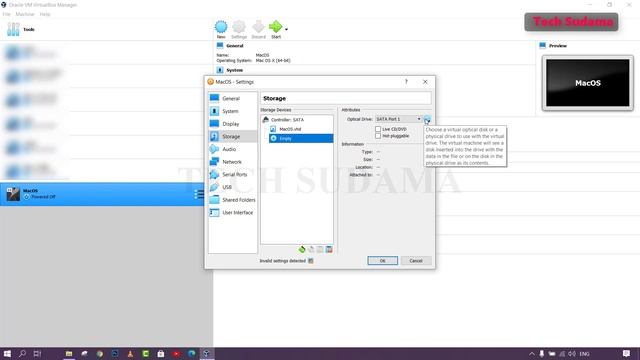Viewport: 640px width, 360px height.
Task: Enable the Hot-pluggable checkbox
Action: [x=378, y=136]
